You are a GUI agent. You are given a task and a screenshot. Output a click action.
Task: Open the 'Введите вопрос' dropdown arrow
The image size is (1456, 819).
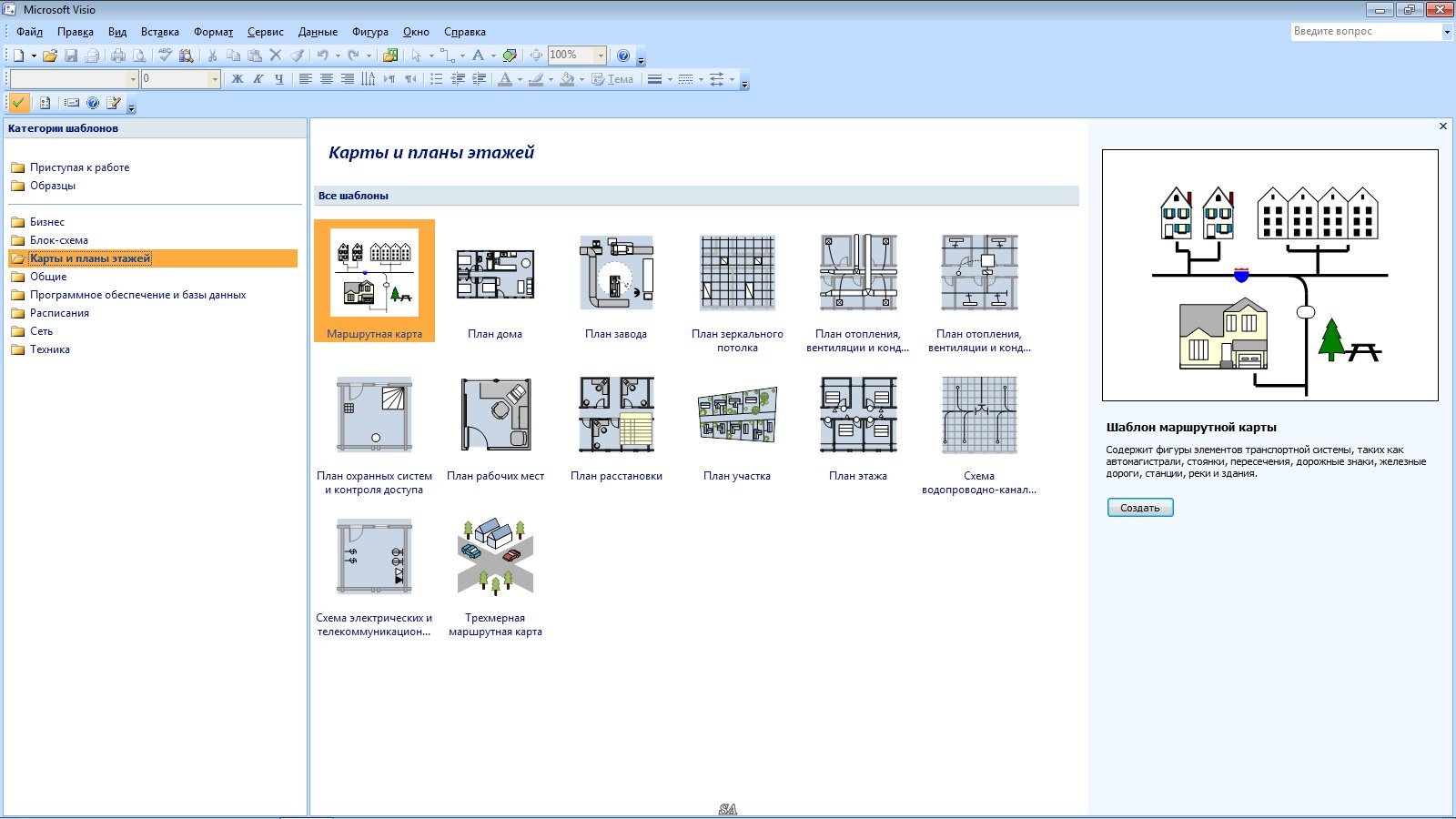point(1447,32)
